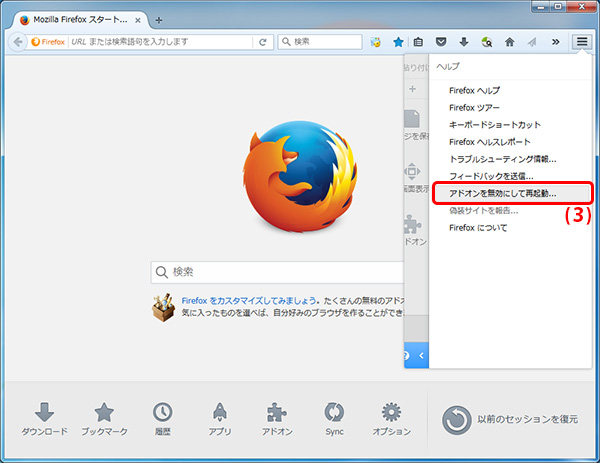
Task: Open アドオン puzzle shortcut at bottom
Action: tap(277, 419)
